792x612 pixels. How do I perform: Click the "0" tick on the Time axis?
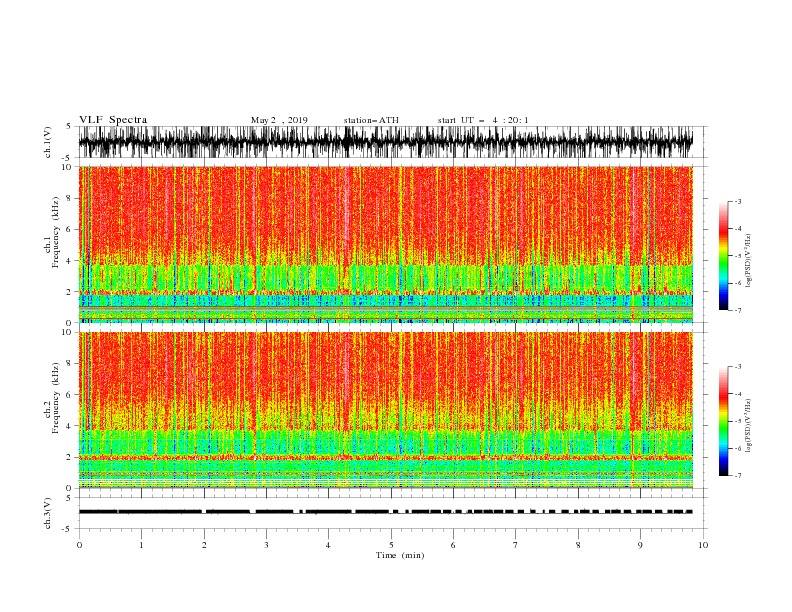pos(79,545)
